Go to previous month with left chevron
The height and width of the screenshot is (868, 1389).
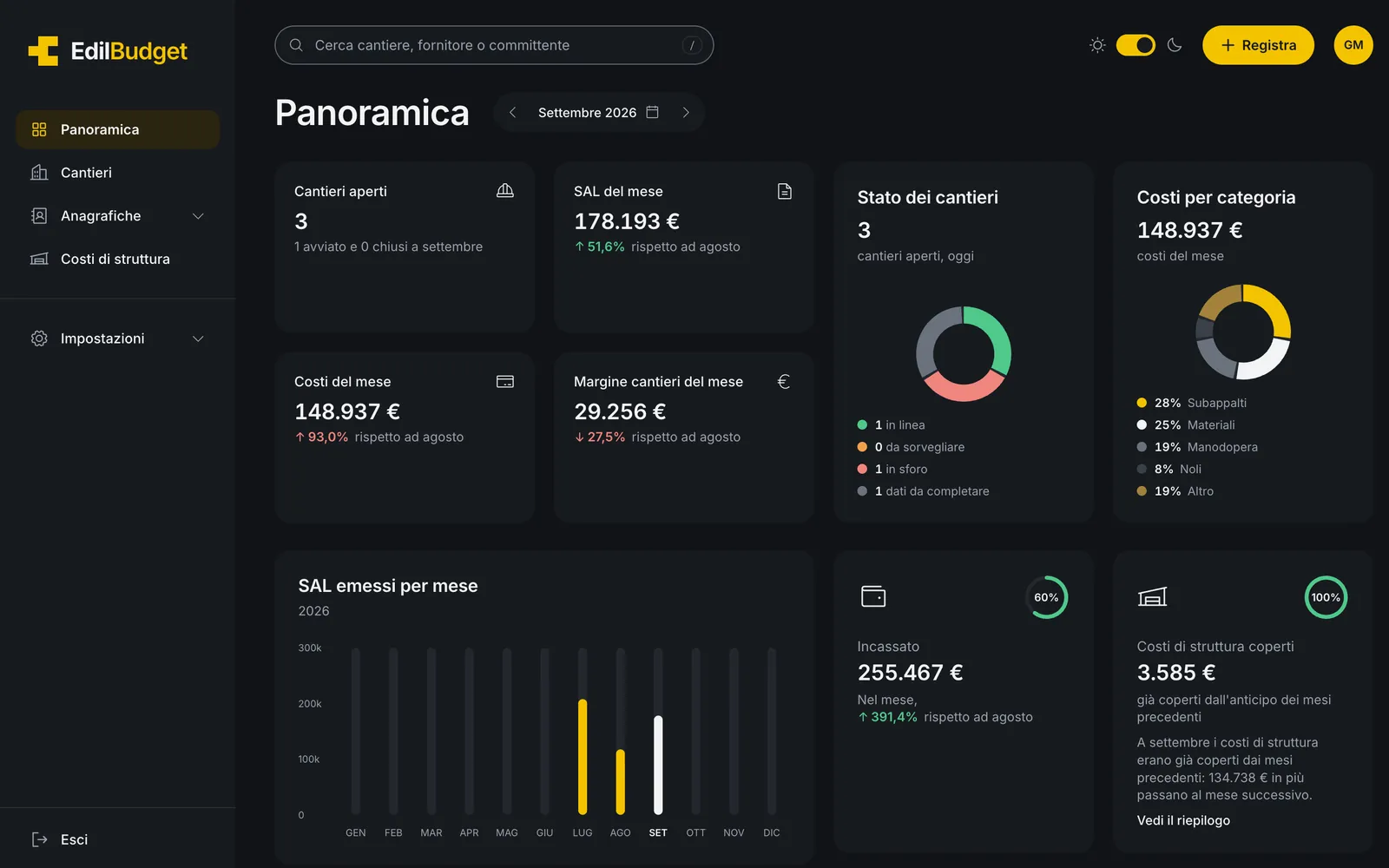[512, 112]
